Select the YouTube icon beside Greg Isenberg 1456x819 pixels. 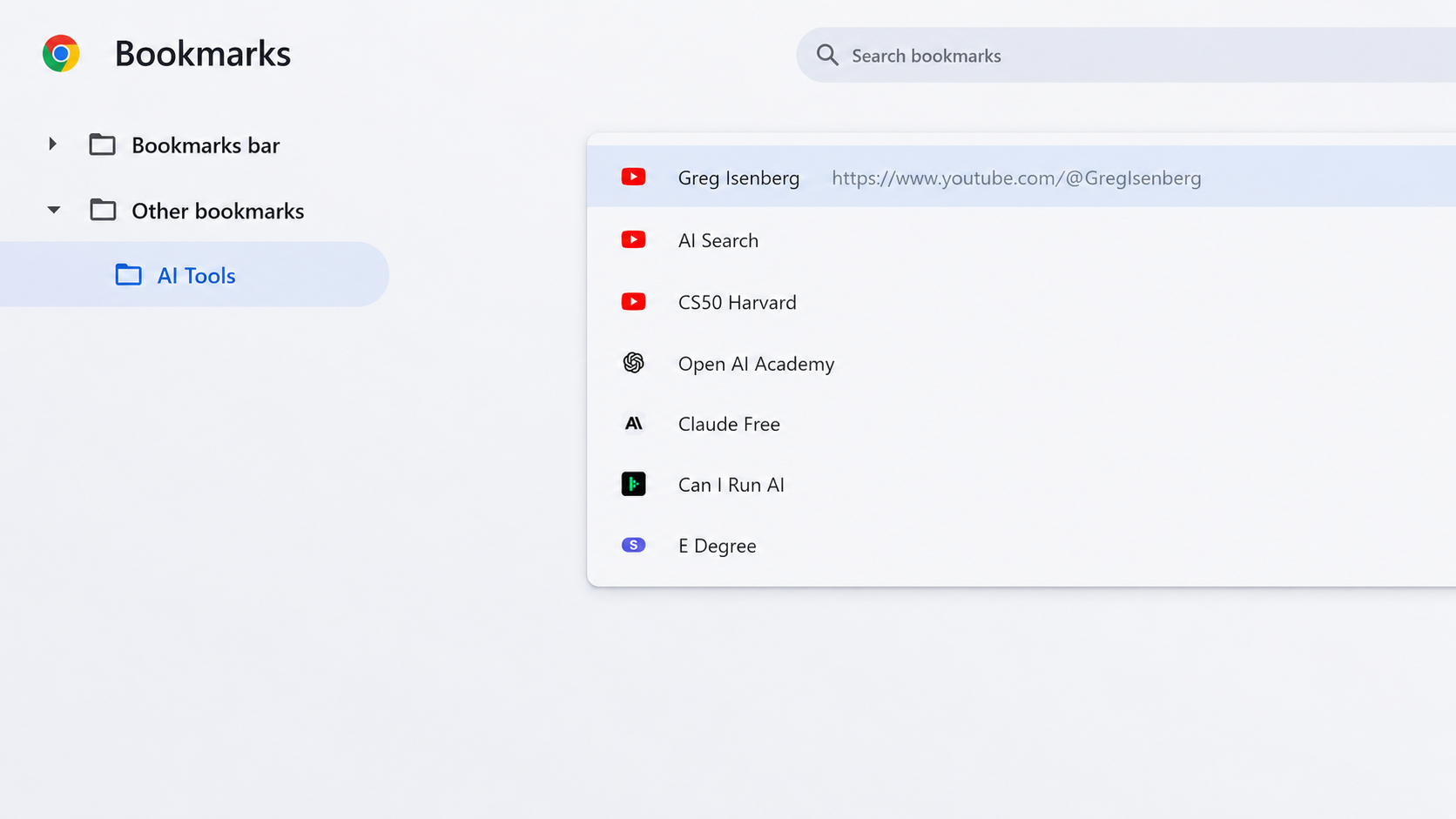(x=633, y=178)
